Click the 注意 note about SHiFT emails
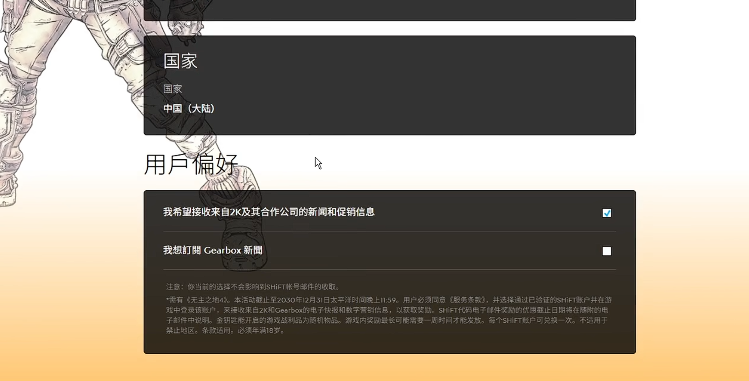The image size is (749, 381). [x=253, y=287]
